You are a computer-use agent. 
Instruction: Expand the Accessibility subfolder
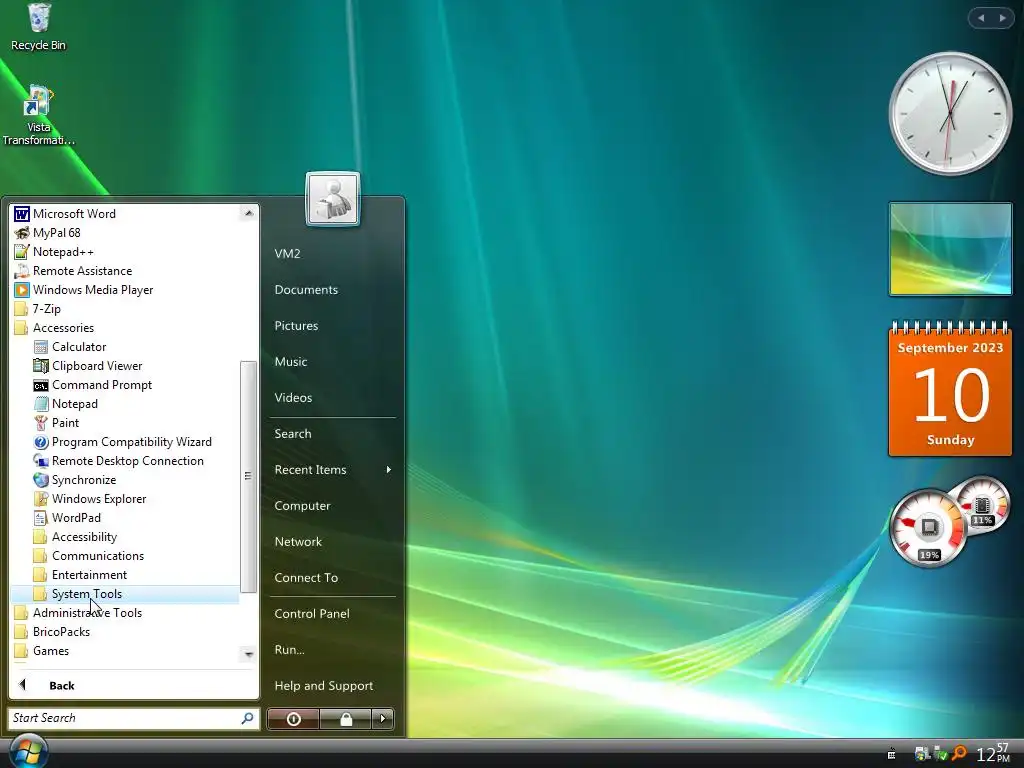pyautogui.click(x=75, y=536)
